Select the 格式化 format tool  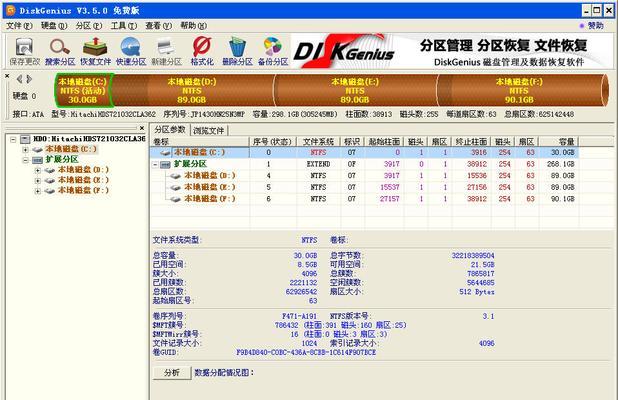pos(202,51)
